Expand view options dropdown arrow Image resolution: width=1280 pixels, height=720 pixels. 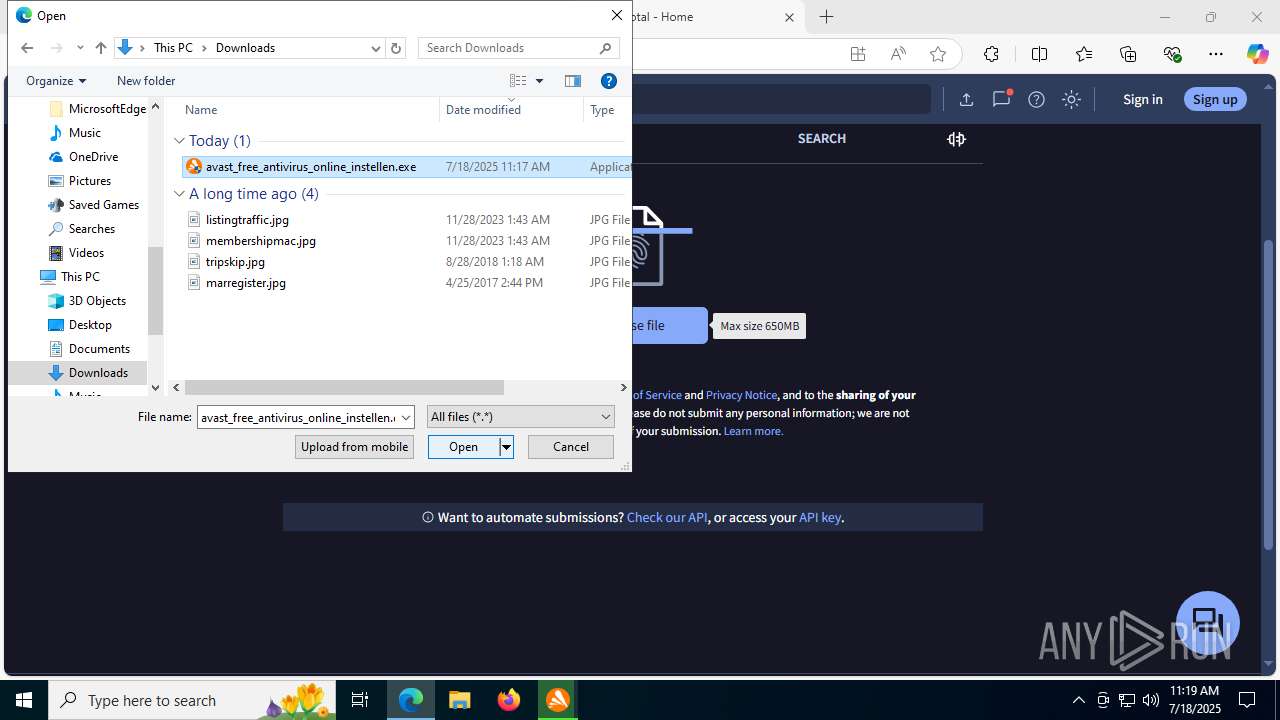pos(539,81)
